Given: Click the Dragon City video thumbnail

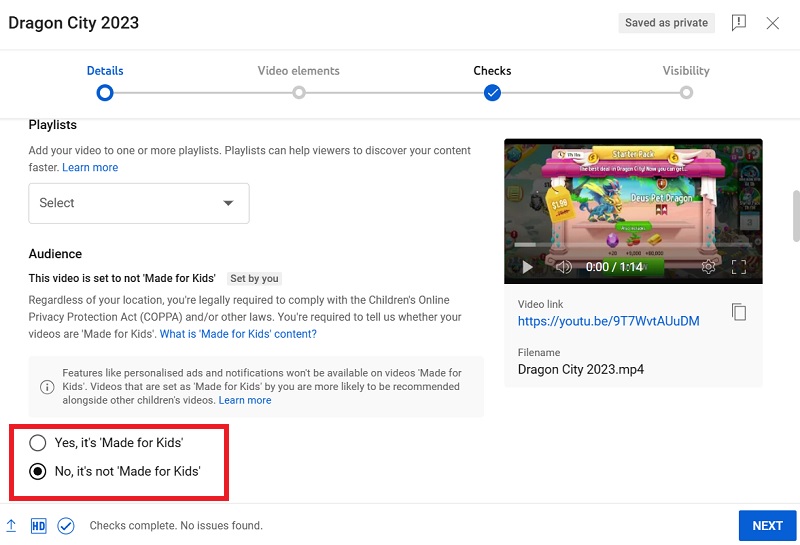Looking at the screenshot, I should (x=633, y=211).
